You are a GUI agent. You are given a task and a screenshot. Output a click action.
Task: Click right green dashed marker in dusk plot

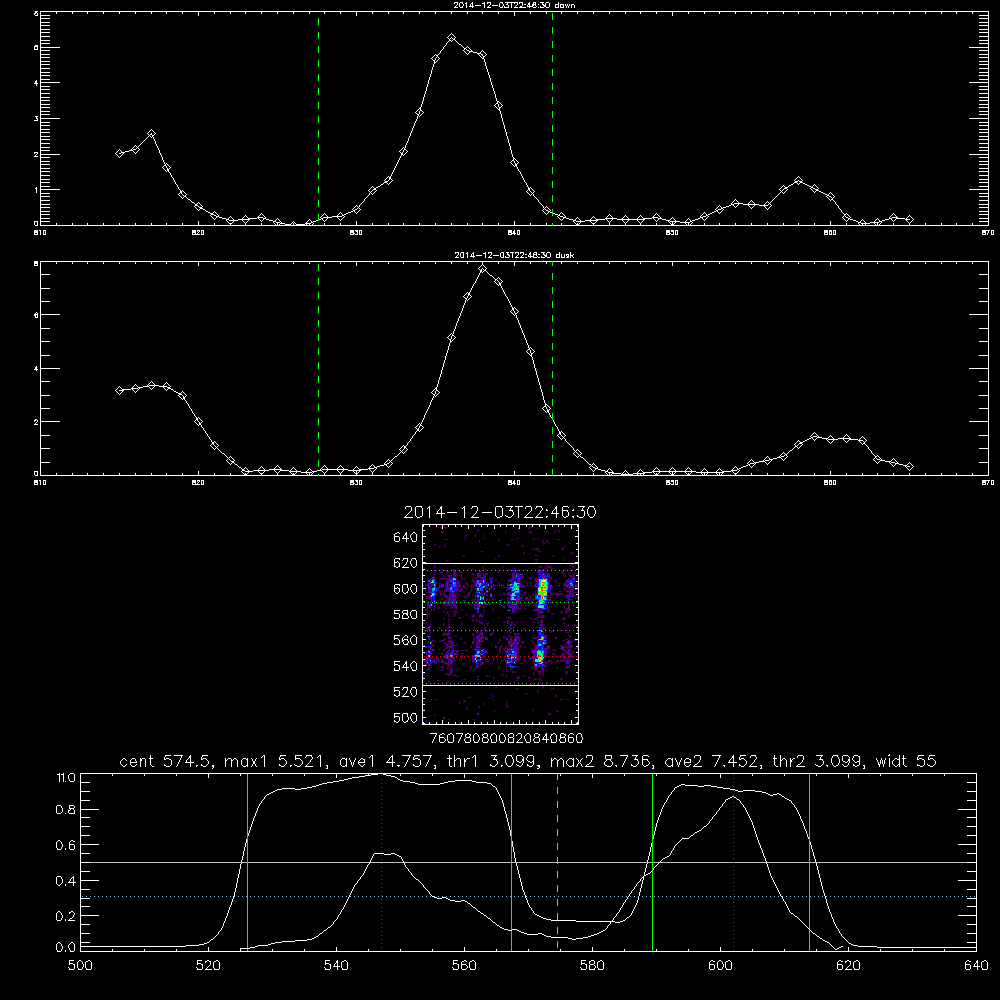[x=552, y=368]
